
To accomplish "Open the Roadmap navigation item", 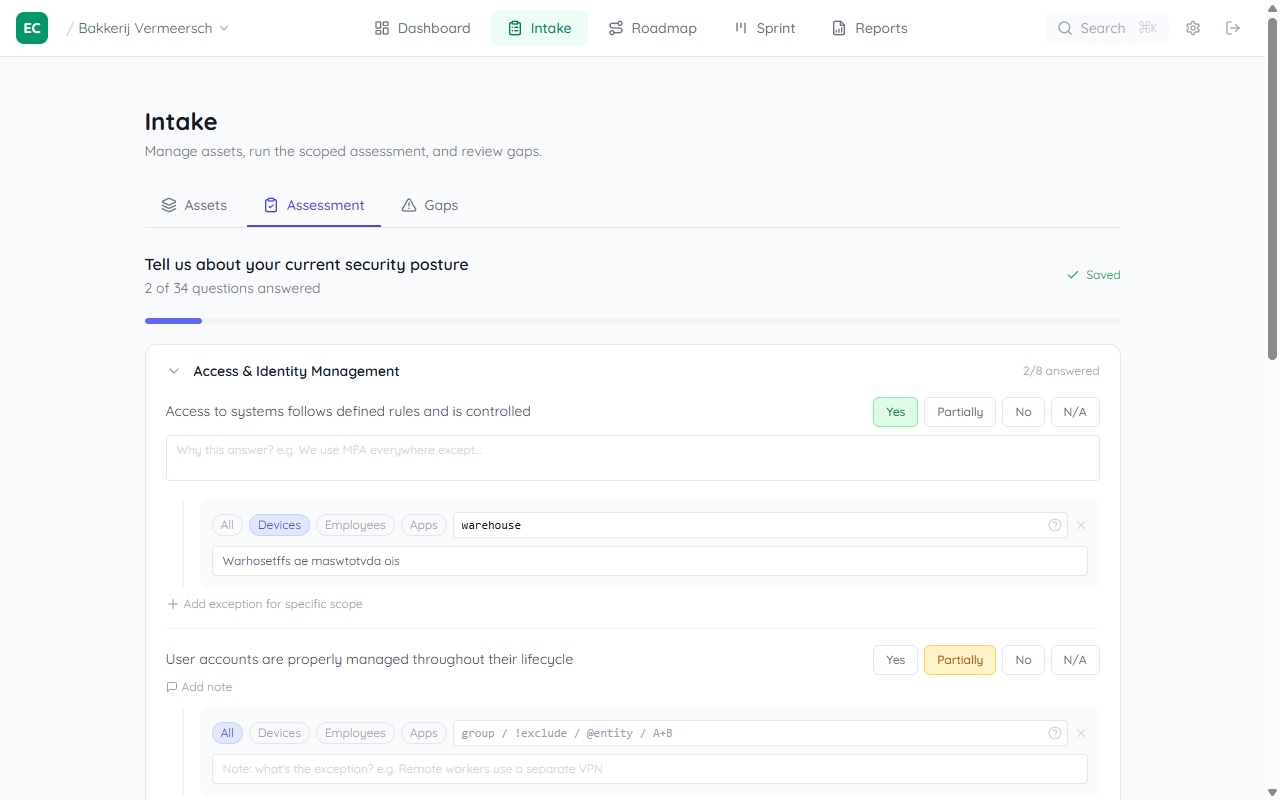I will tap(653, 28).
